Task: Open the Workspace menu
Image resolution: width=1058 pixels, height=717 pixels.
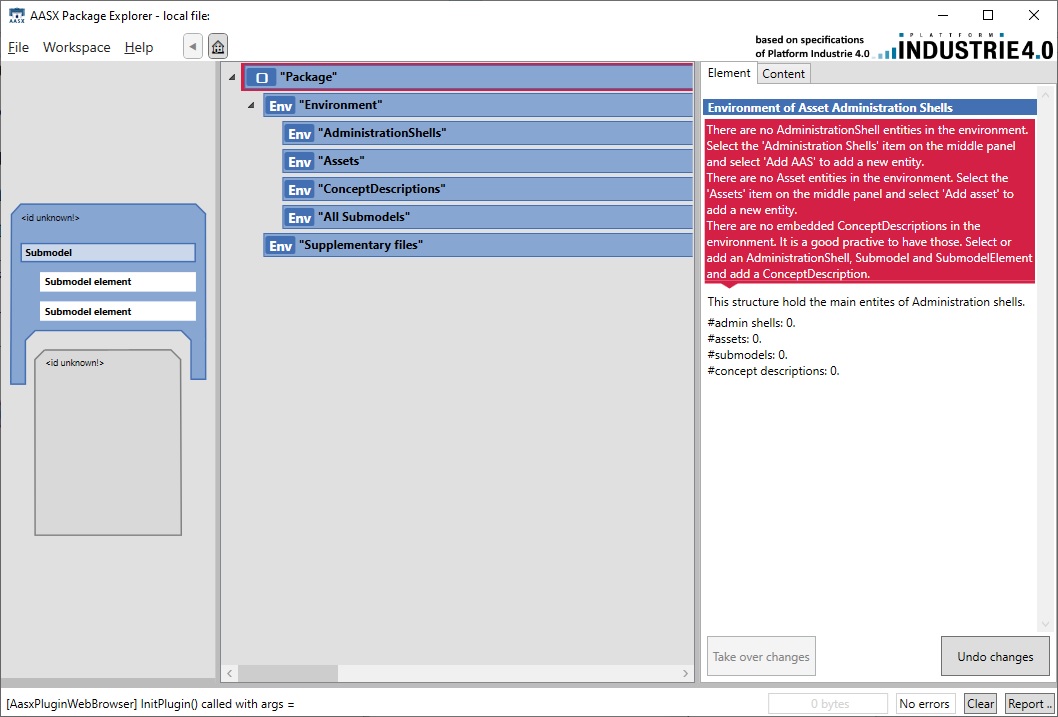Action: (76, 47)
